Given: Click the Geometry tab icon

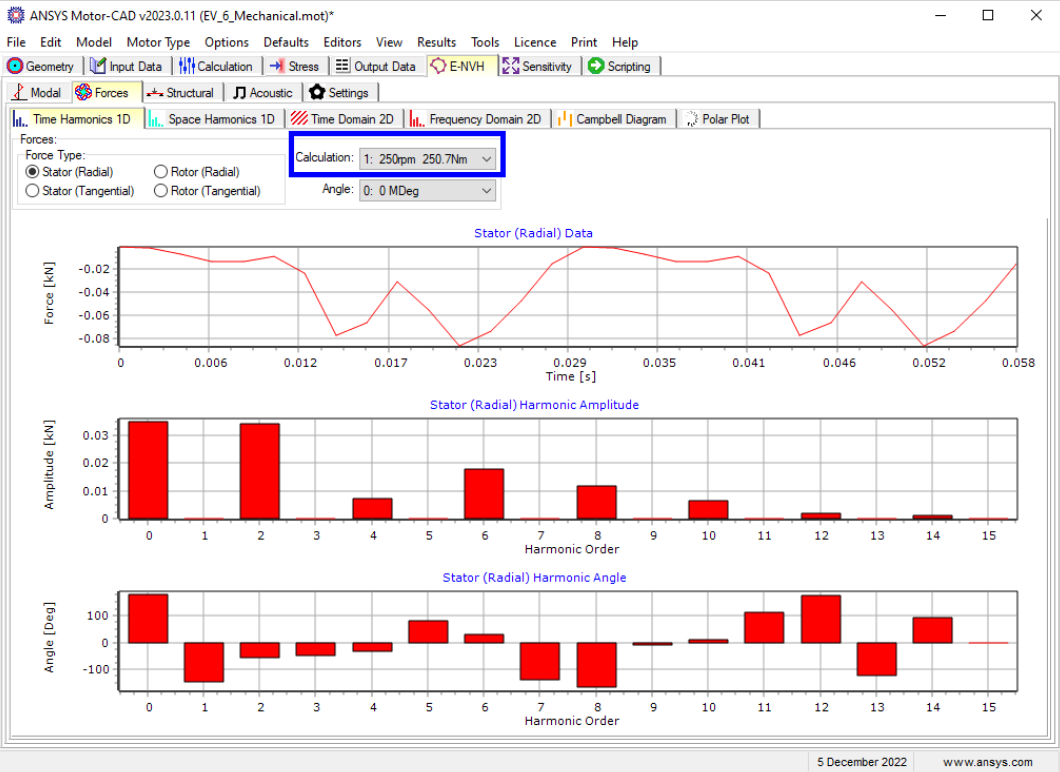Looking at the screenshot, I should click(15, 66).
